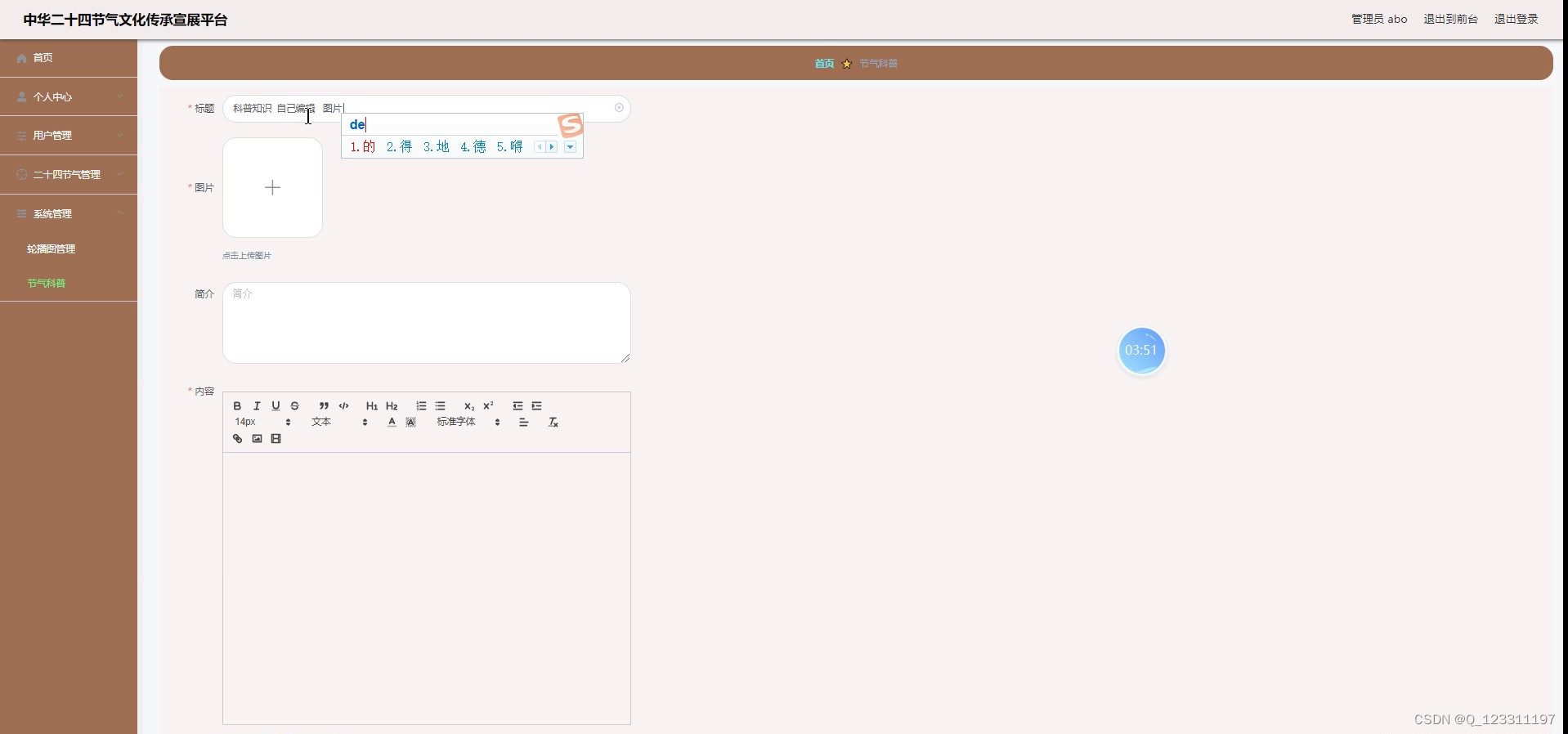Viewport: 1568px width, 734px height.
Task: Apply subscript formatting
Action: point(469,406)
